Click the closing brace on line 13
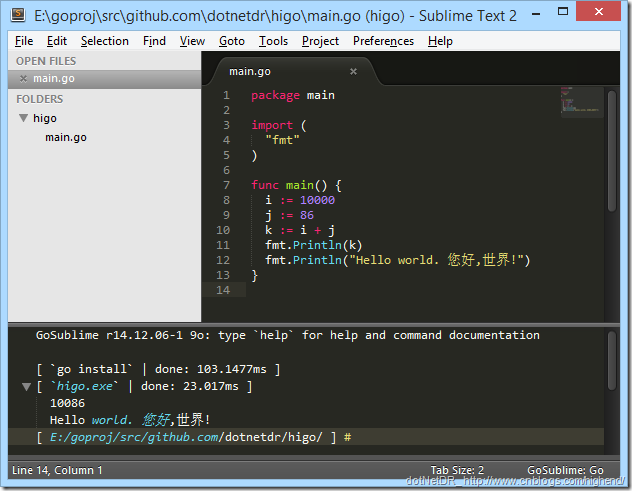The image size is (632, 491). pyautogui.click(x=254, y=275)
